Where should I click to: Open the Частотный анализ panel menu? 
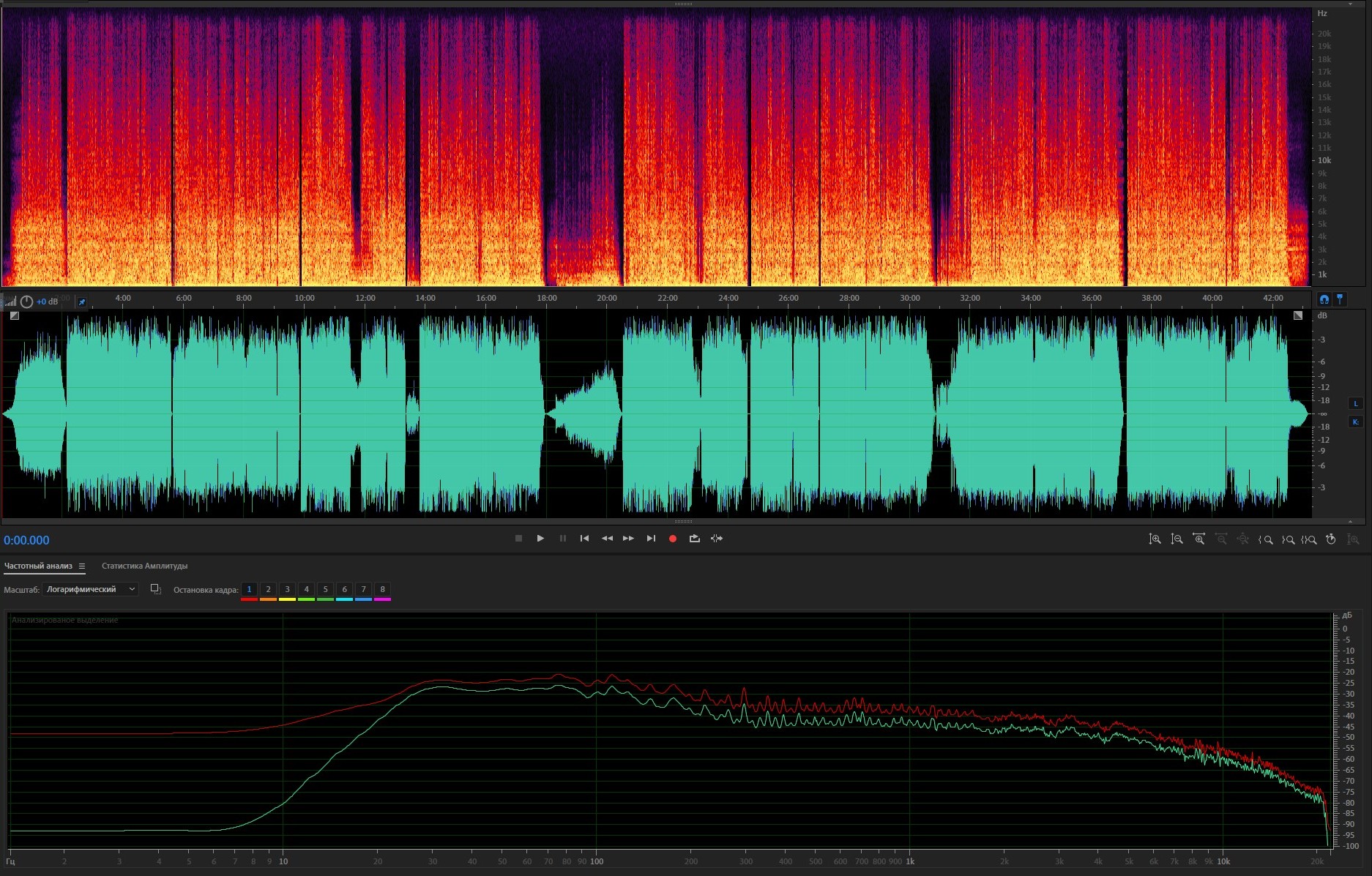(82, 566)
